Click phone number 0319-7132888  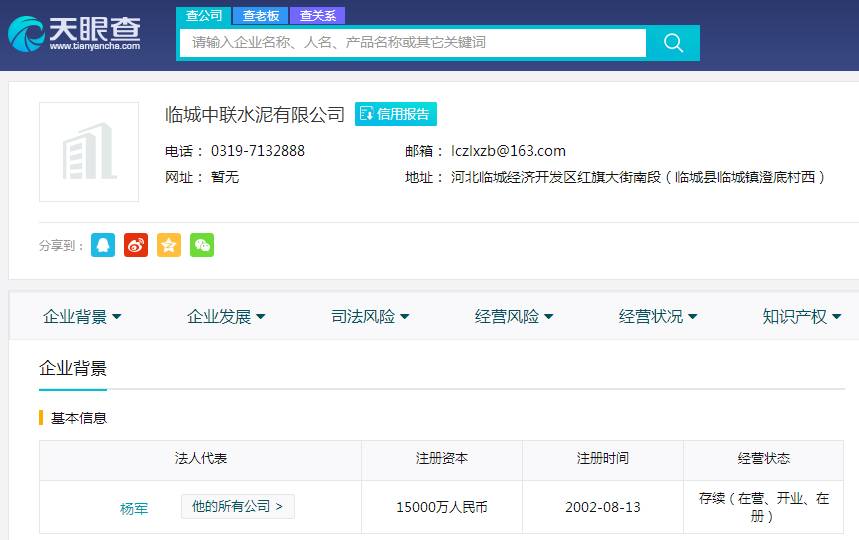(x=257, y=151)
